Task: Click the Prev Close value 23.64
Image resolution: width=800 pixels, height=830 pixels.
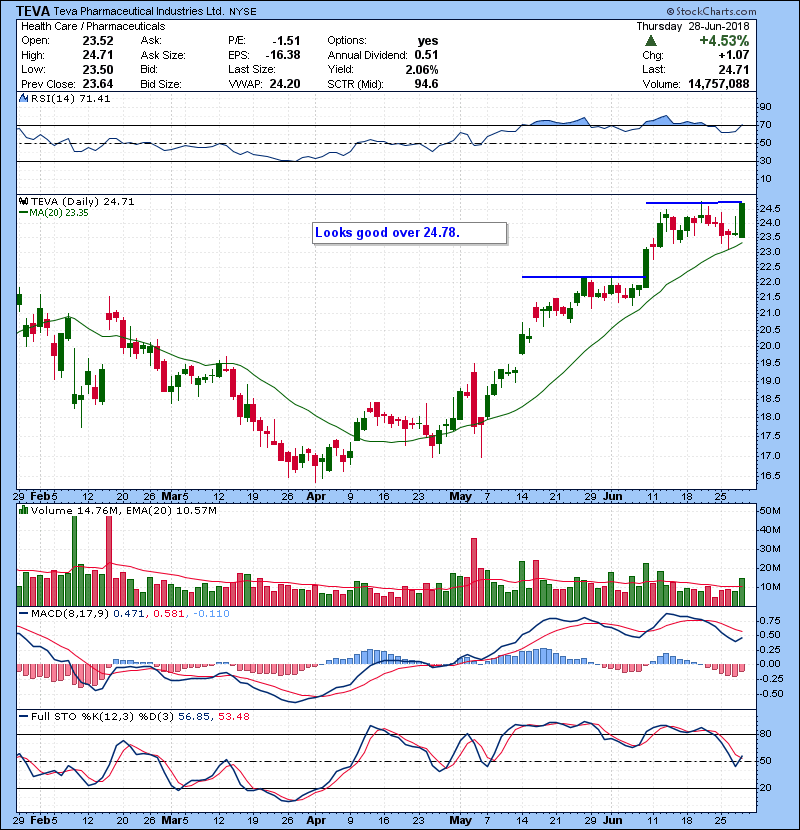Action: tap(98, 84)
